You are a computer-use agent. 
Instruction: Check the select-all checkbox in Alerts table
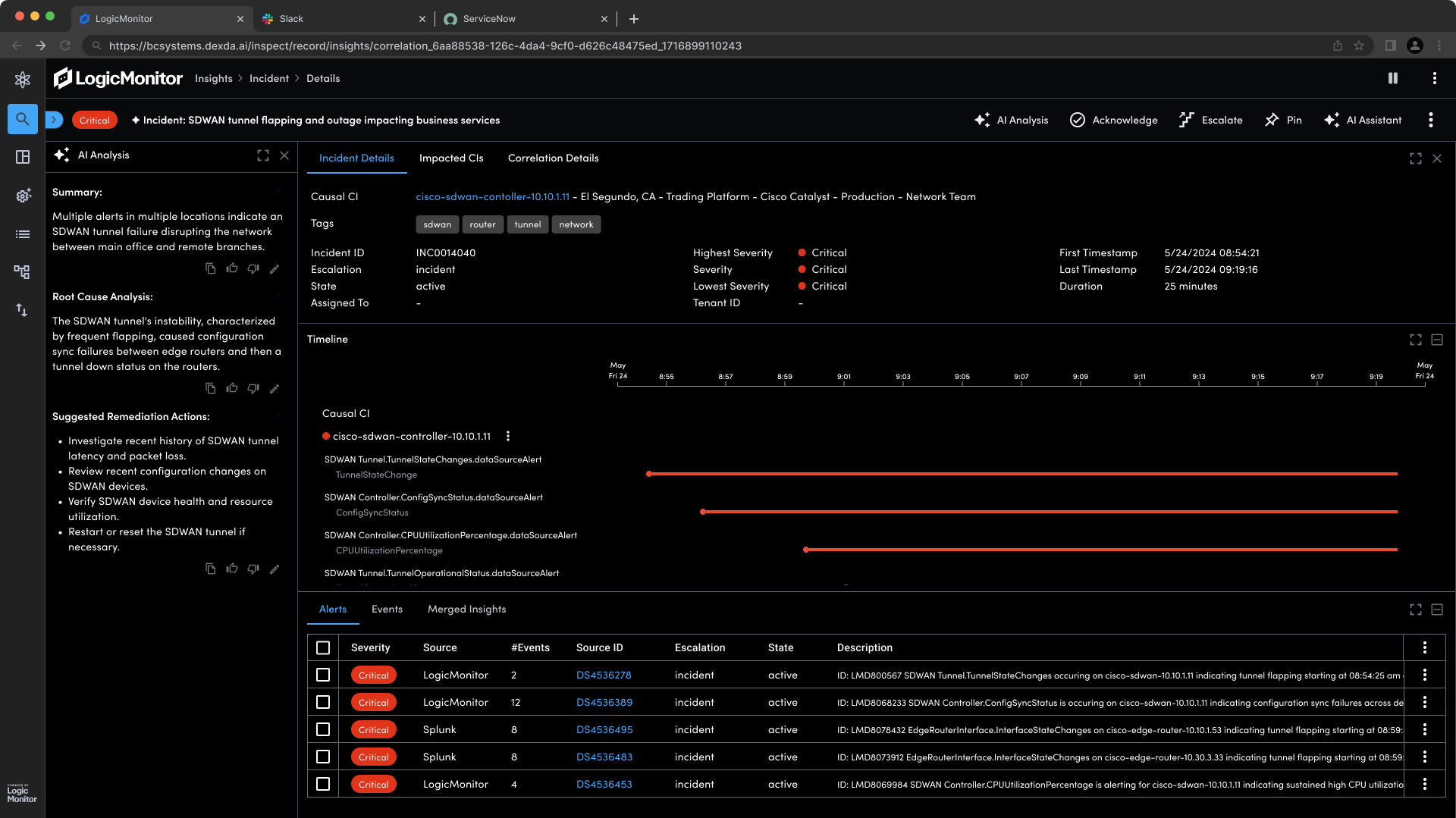pos(323,647)
